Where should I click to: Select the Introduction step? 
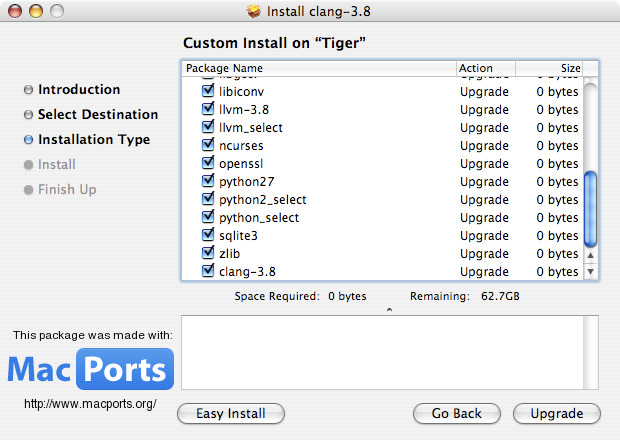point(79,89)
